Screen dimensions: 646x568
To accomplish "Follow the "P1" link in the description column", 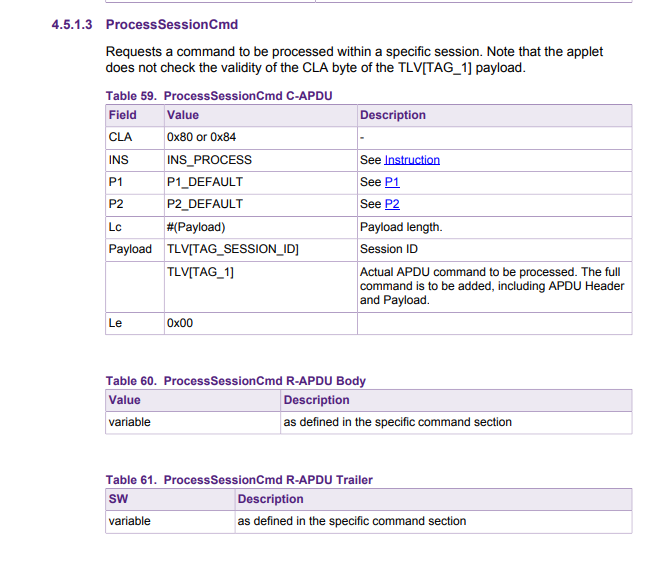I will 392,182.
